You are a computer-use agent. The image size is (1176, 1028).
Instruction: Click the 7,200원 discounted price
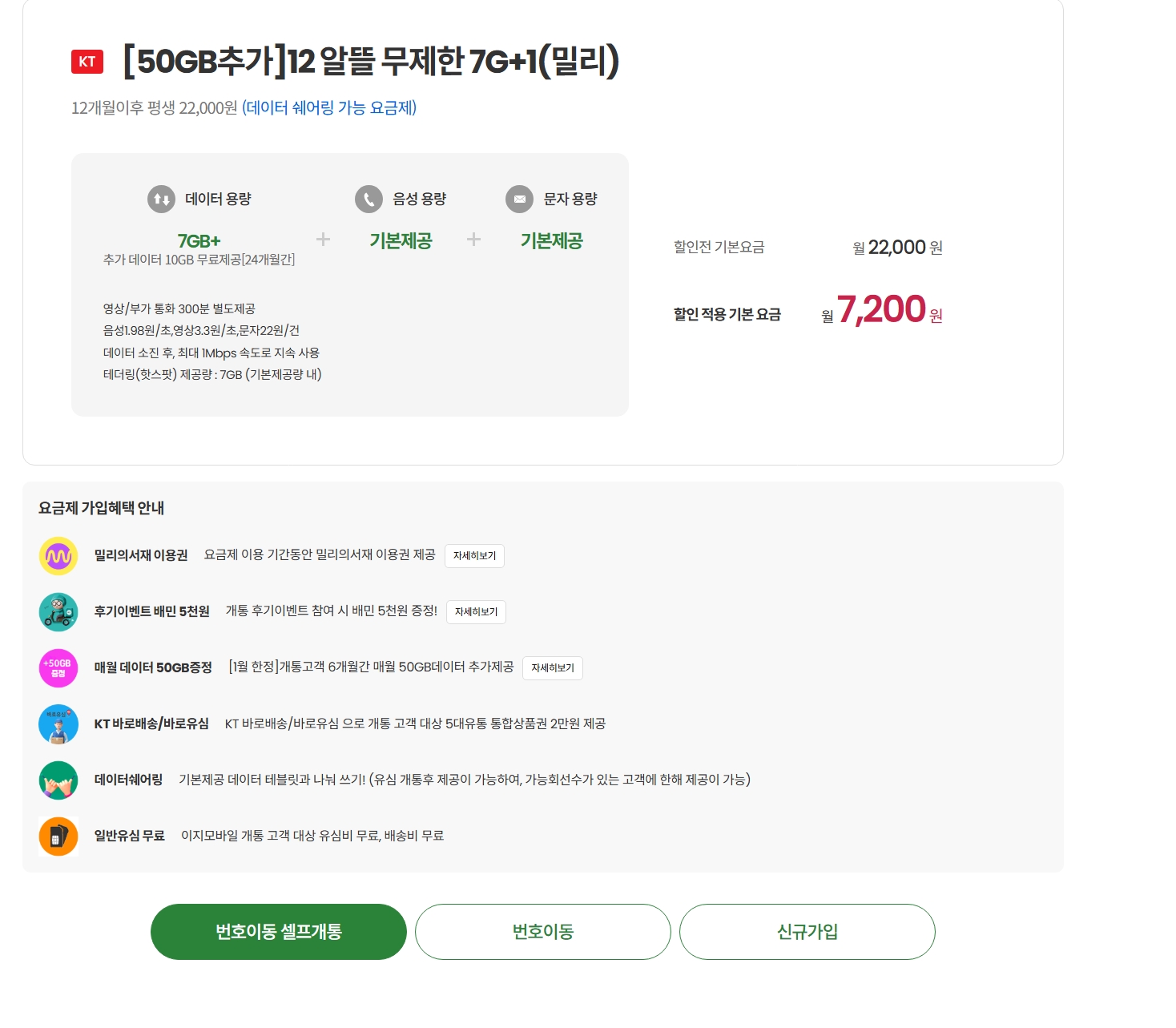882,310
